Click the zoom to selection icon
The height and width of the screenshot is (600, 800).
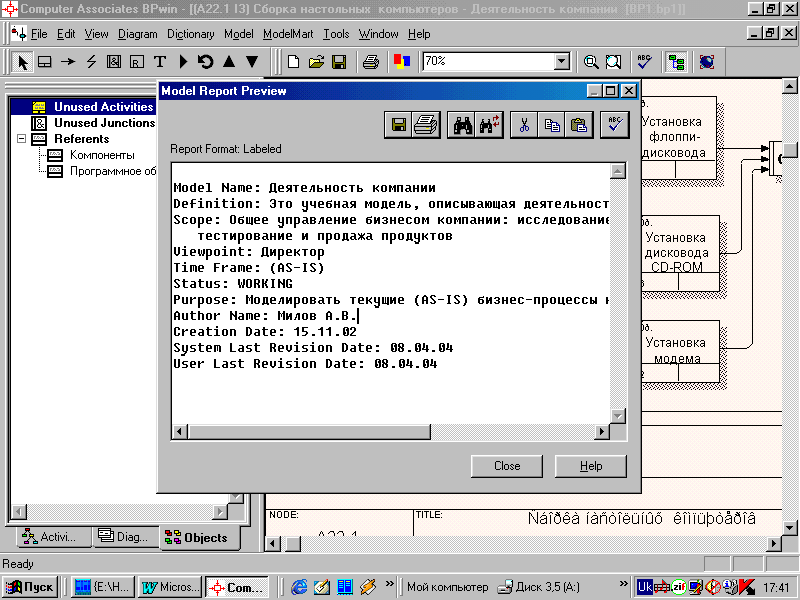click(x=614, y=62)
